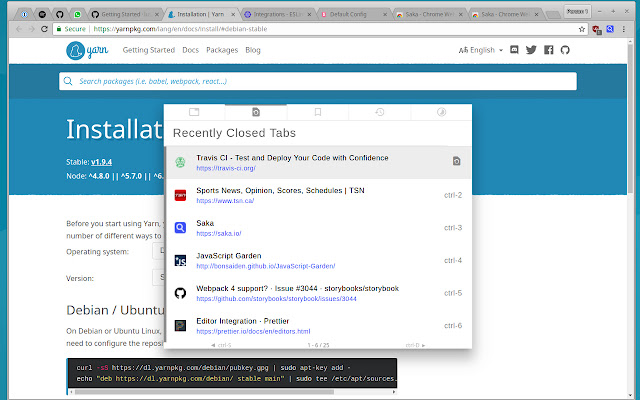Click the GitHub favicon beside Webpack 4 support
This screenshot has width=640, height=400.
[x=180, y=293]
